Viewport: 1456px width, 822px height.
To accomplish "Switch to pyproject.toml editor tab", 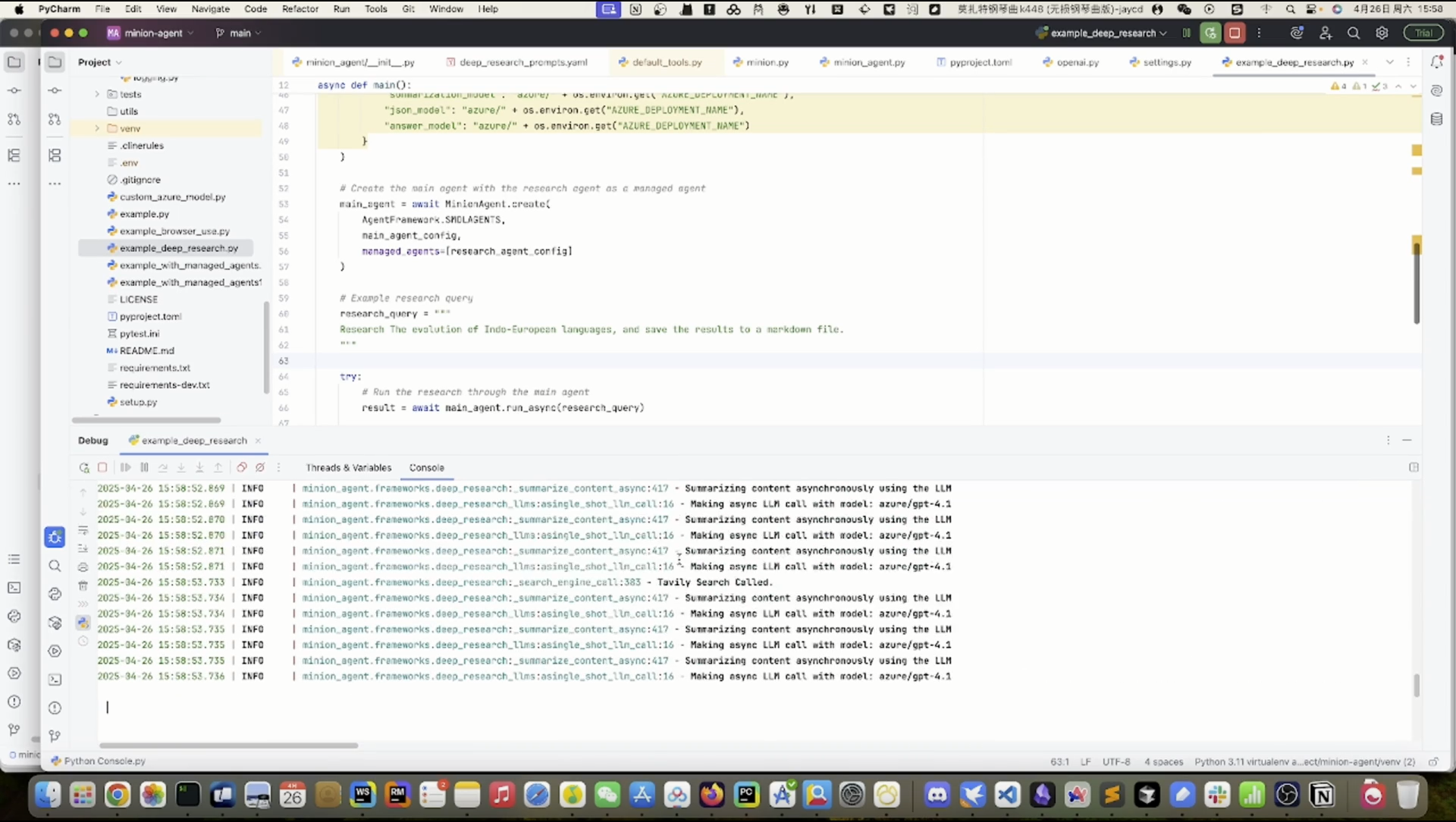I will (x=974, y=62).
